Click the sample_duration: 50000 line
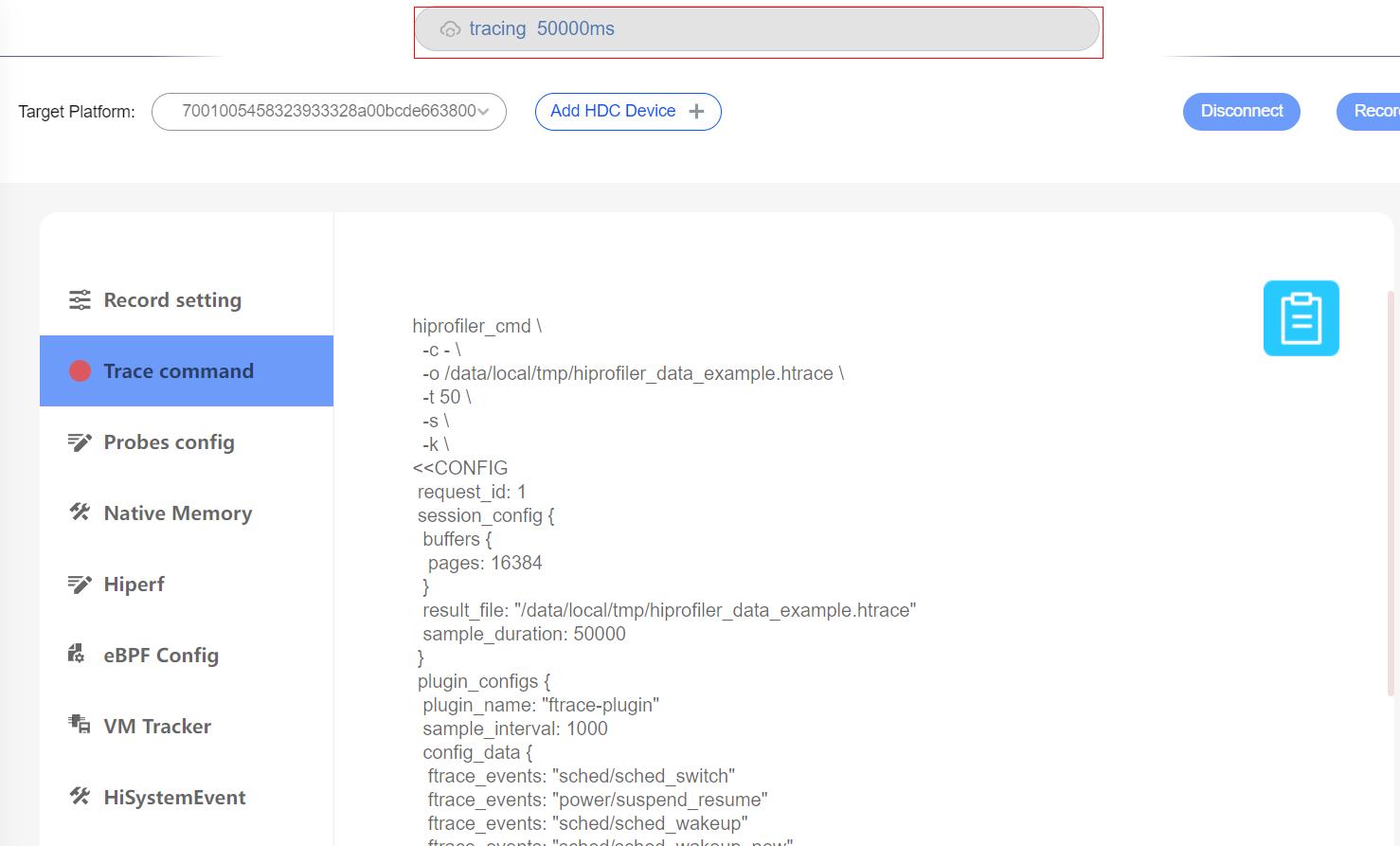Viewport: 1400px width, 846px height. click(524, 634)
